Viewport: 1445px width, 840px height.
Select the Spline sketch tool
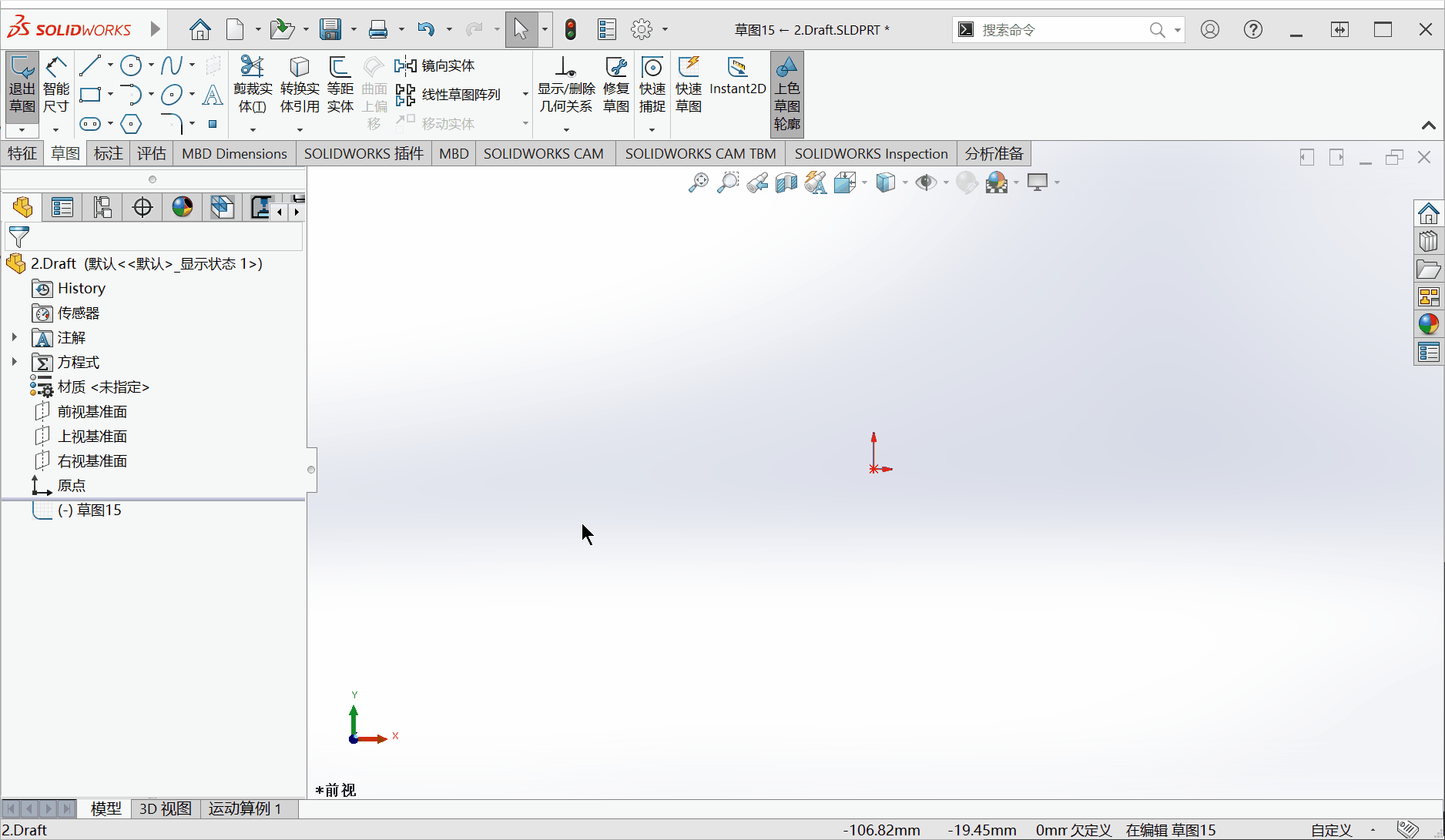[172, 66]
